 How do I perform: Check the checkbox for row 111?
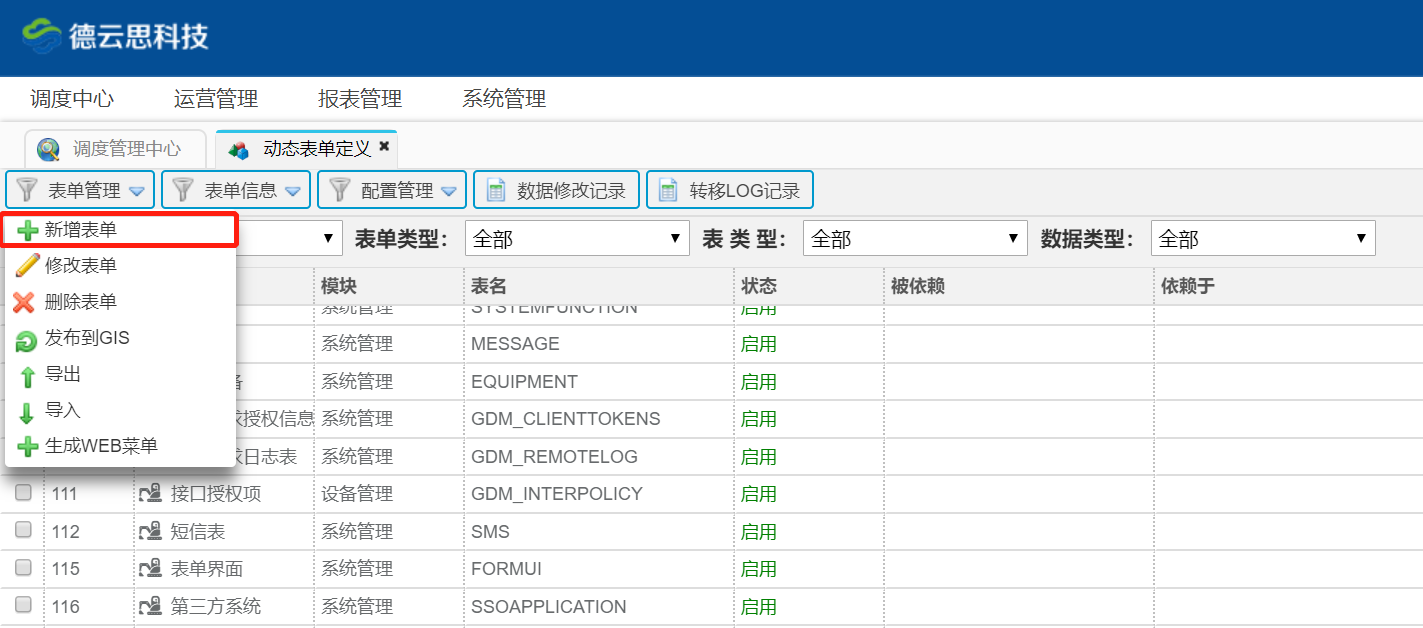[23, 493]
